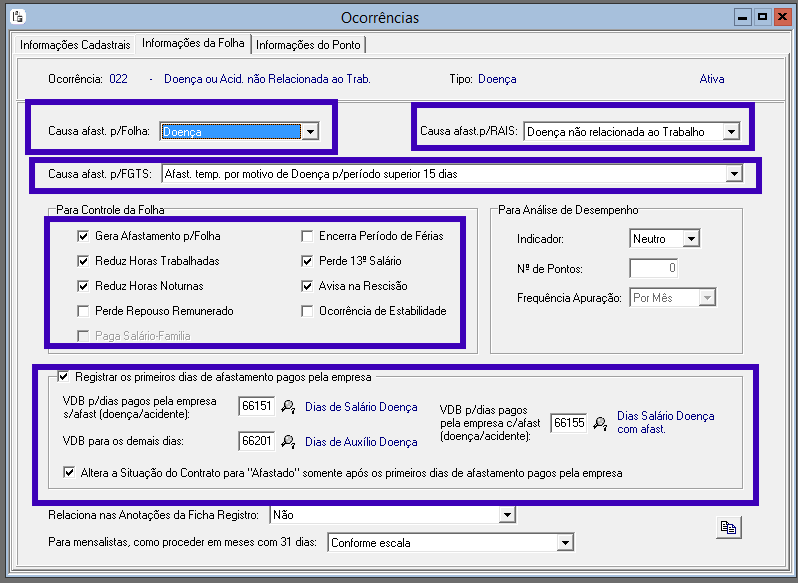798x583 pixels.
Task: Click search icon next to VDB 66201
Action: click(x=287, y=441)
